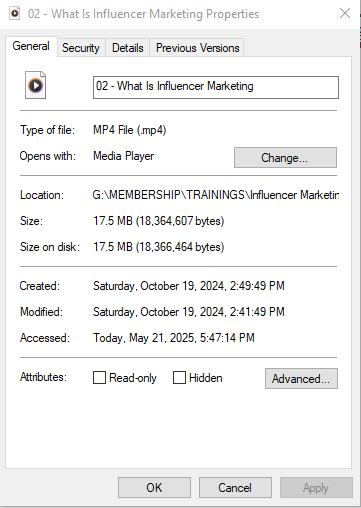Click Modified date '2:41:49 PM' value
The width and height of the screenshot is (361, 508).
click(x=257, y=312)
